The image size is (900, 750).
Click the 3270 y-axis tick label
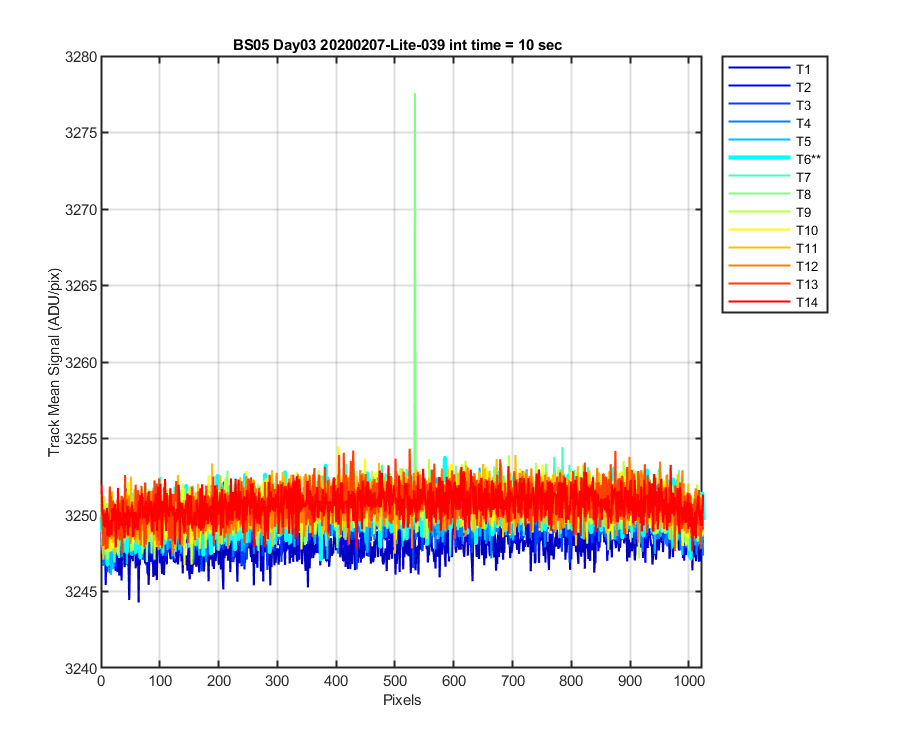coord(81,209)
